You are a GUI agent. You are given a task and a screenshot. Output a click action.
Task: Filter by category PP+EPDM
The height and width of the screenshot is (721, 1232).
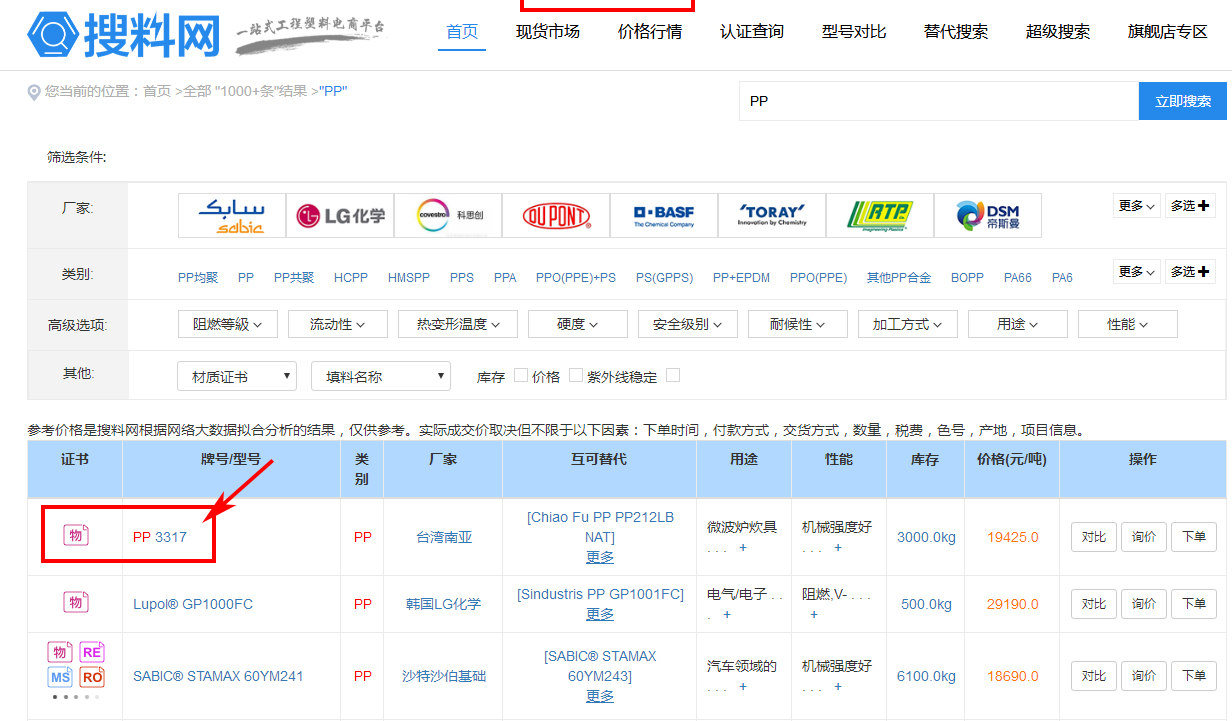click(x=741, y=277)
